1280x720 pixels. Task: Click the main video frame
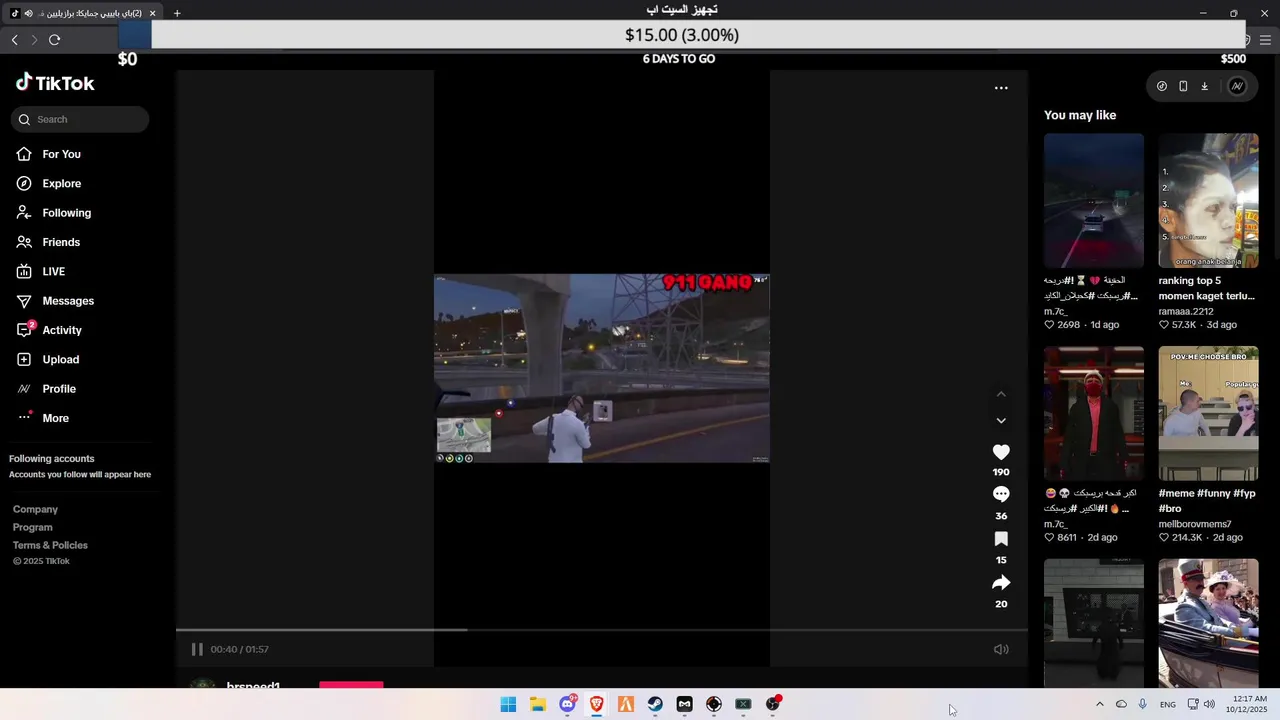coord(601,368)
